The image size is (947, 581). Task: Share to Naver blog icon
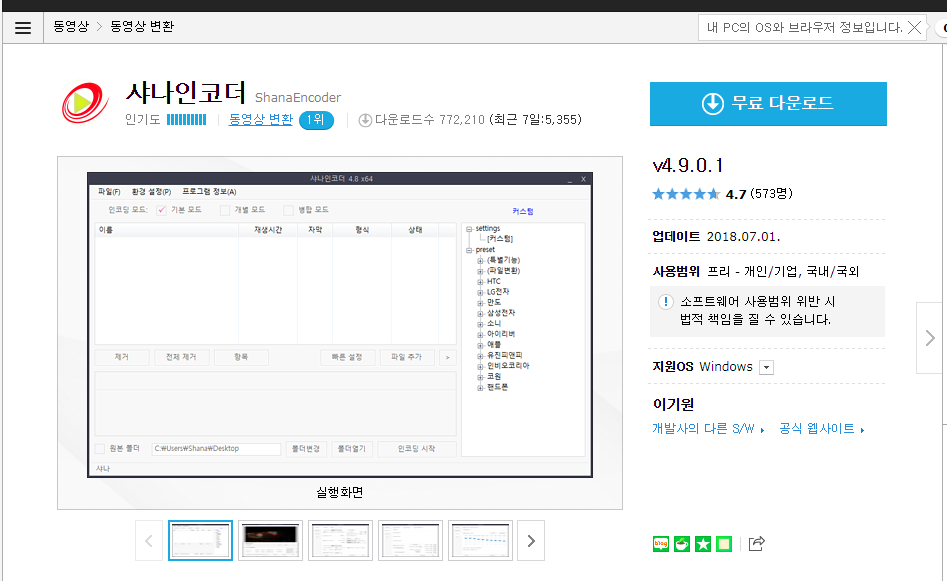click(x=661, y=544)
